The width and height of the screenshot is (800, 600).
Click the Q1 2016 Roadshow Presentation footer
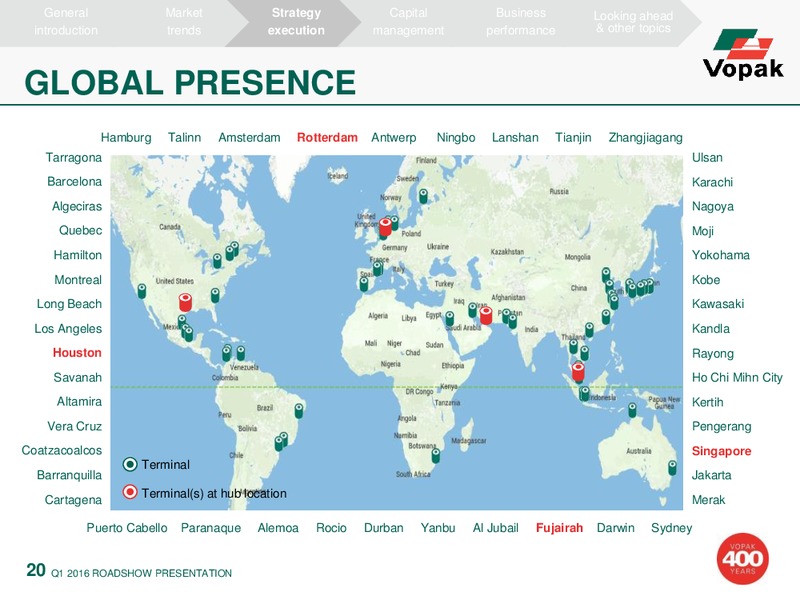point(141,573)
